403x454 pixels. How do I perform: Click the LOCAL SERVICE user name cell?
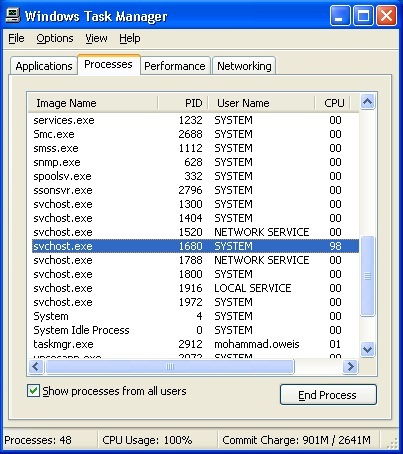click(253, 288)
